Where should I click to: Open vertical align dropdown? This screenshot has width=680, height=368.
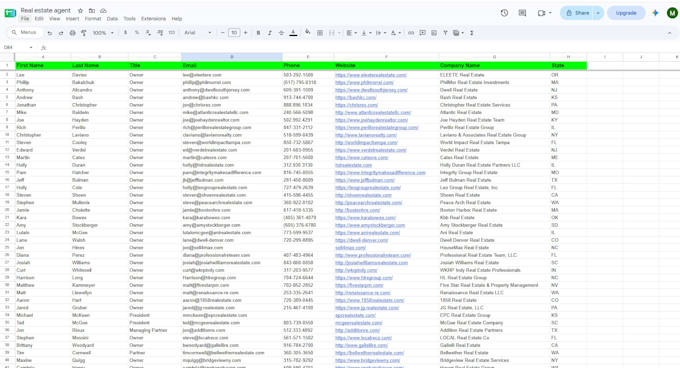366,33
